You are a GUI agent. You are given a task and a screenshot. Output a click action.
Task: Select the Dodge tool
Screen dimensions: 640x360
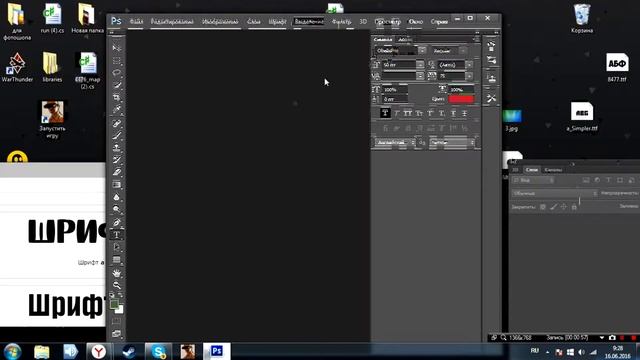(x=117, y=209)
